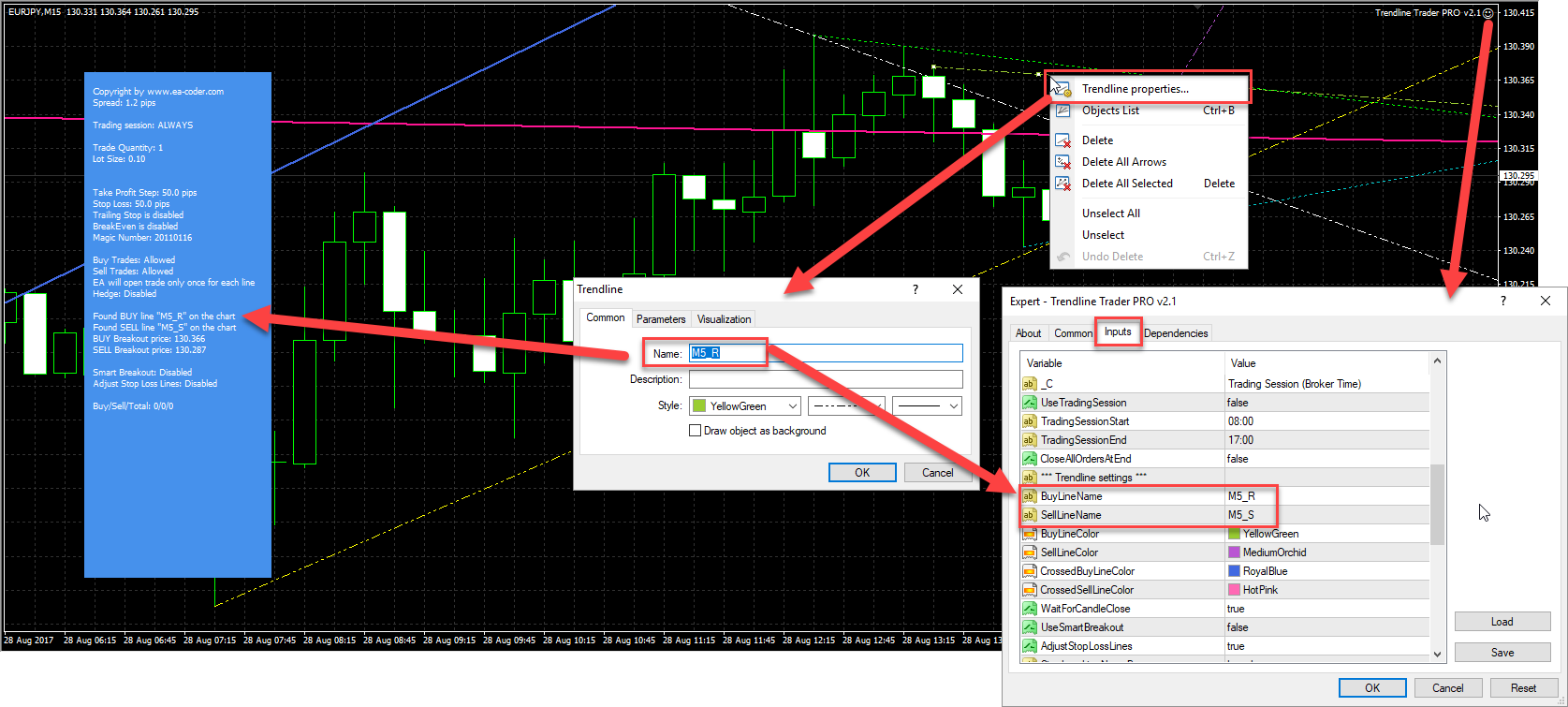The height and width of the screenshot is (707, 1568).
Task: Click the green icon beside AdjustStopLossLines
Action: (1030, 646)
